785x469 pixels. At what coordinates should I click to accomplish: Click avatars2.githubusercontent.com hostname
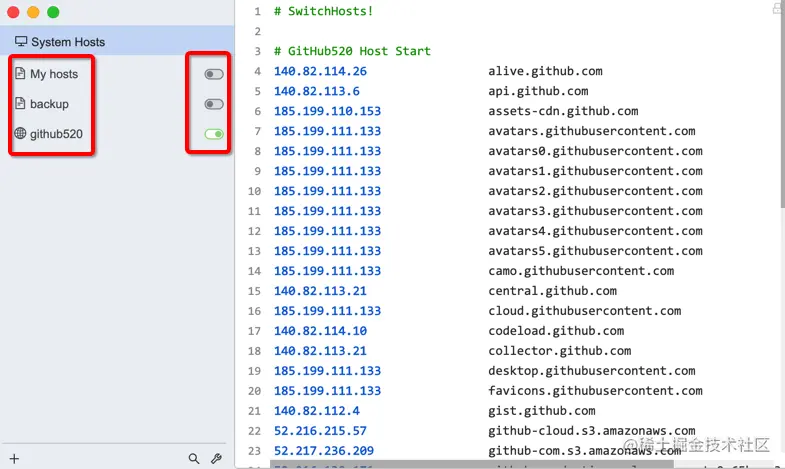coord(595,191)
